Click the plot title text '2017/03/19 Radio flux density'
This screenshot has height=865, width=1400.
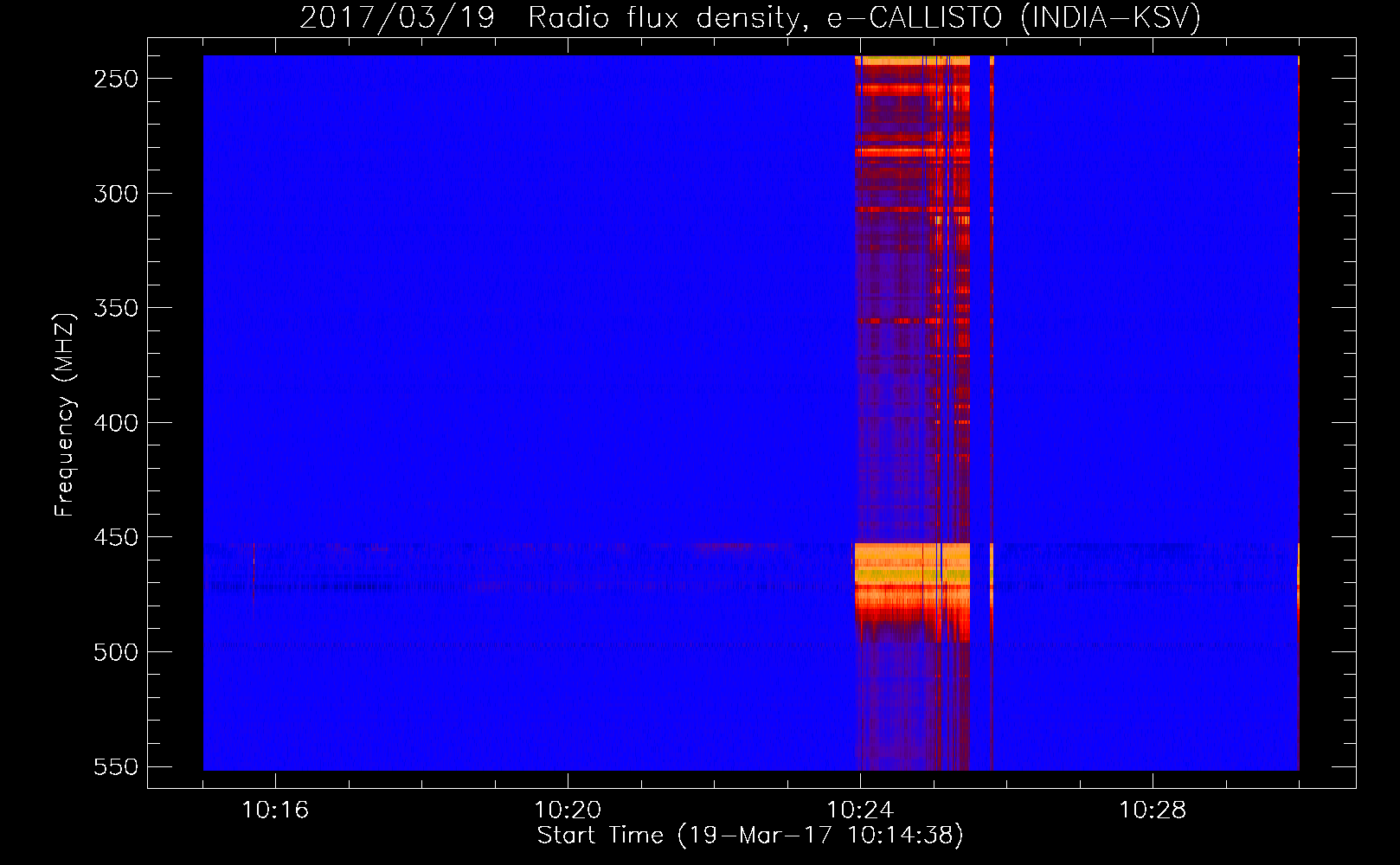pyautogui.click(x=549, y=17)
